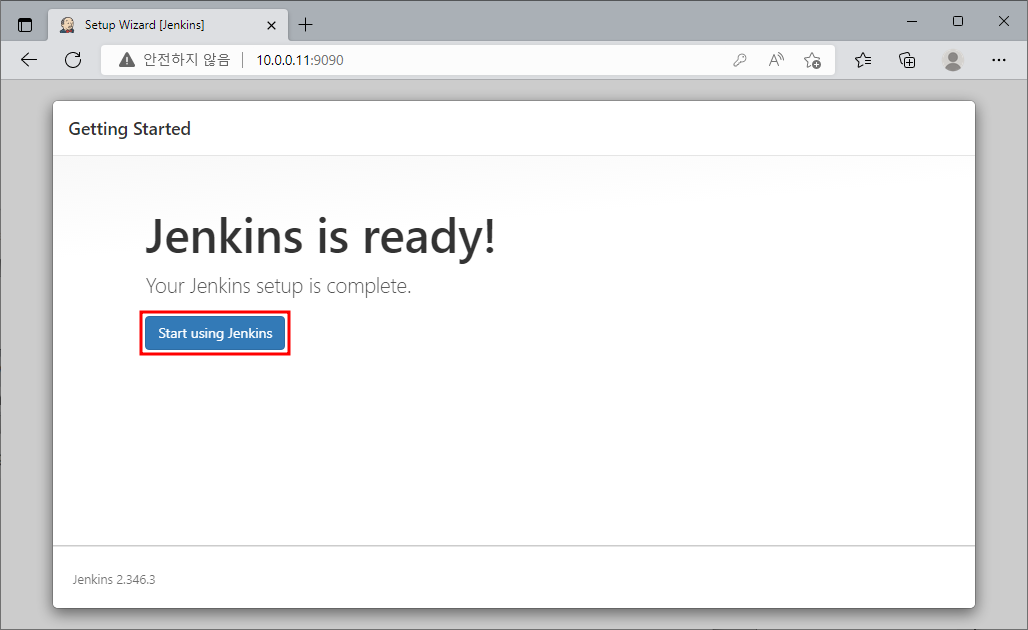Click the not secure warning triangle icon
Screen dimensions: 1028x630
(127, 60)
